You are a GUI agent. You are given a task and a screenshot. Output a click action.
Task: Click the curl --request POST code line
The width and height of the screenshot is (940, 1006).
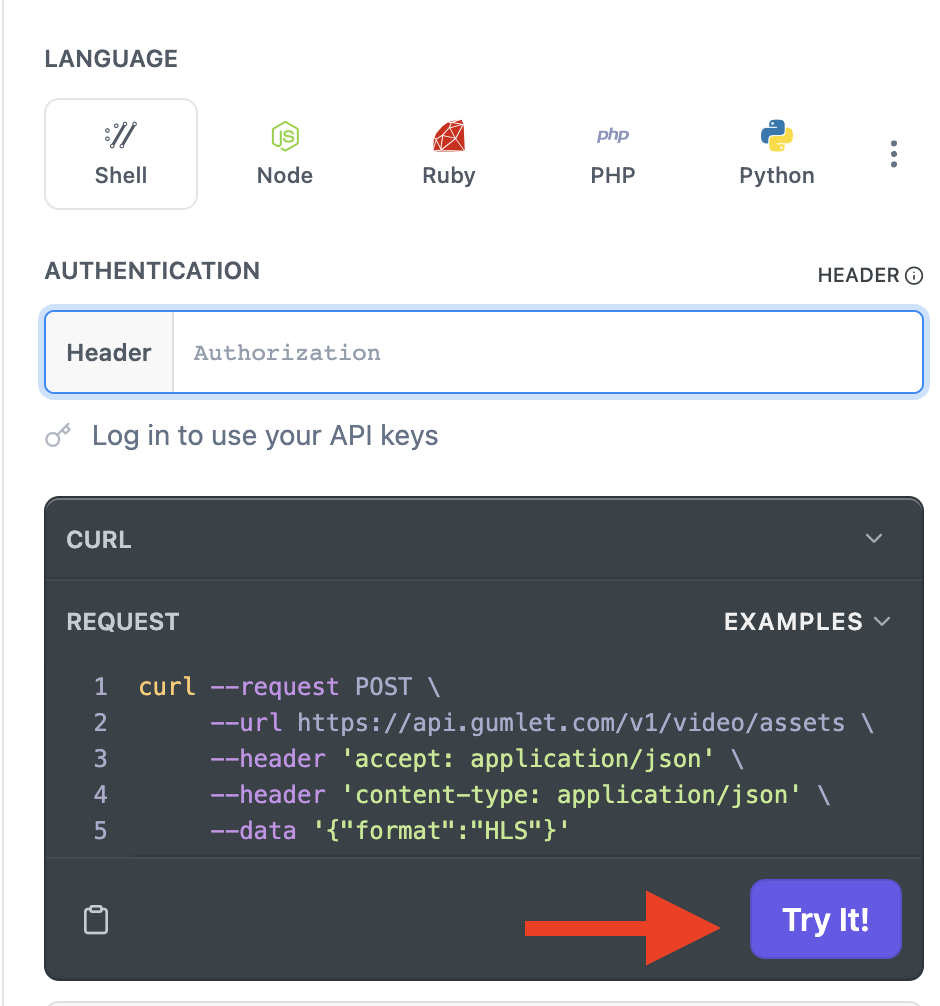(x=290, y=687)
